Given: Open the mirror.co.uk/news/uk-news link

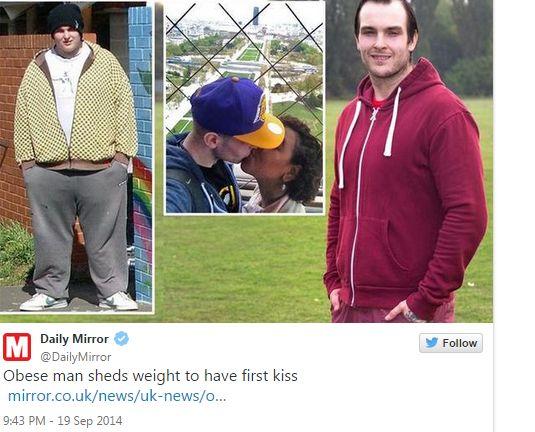Looking at the screenshot, I should [x=117, y=396].
